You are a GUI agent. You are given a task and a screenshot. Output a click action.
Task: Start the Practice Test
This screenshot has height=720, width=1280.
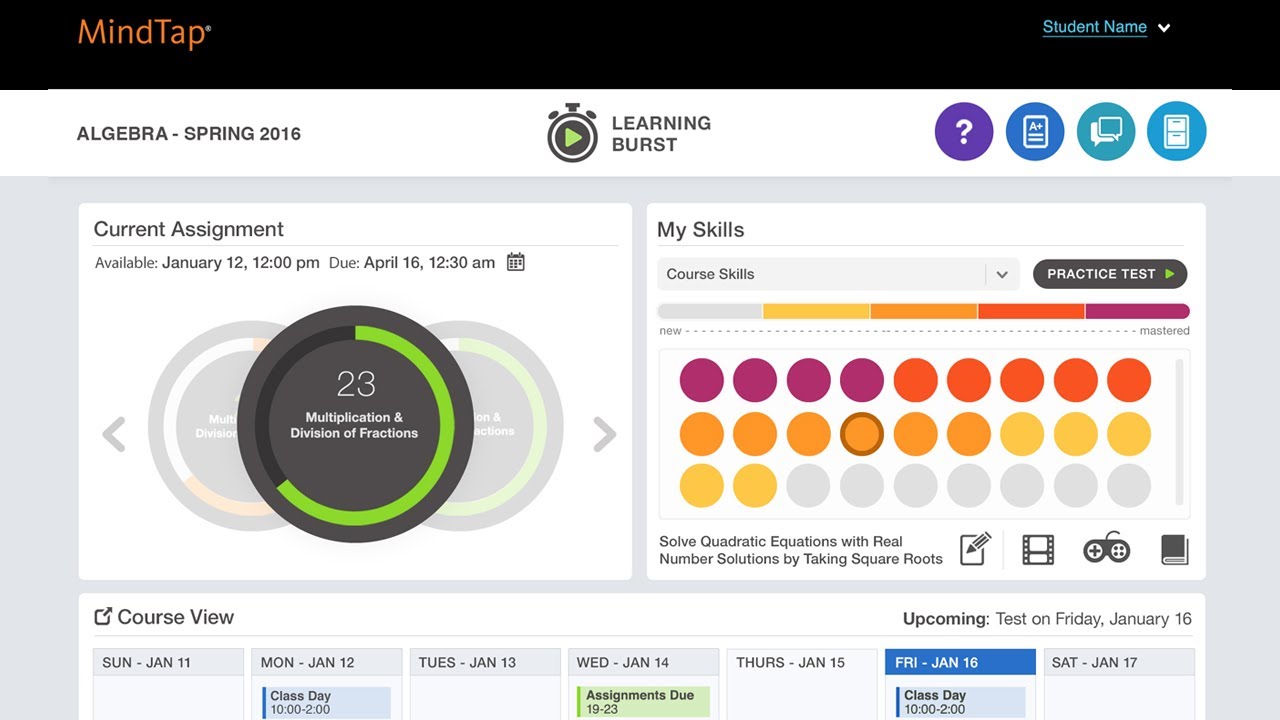pos(1110,274)
